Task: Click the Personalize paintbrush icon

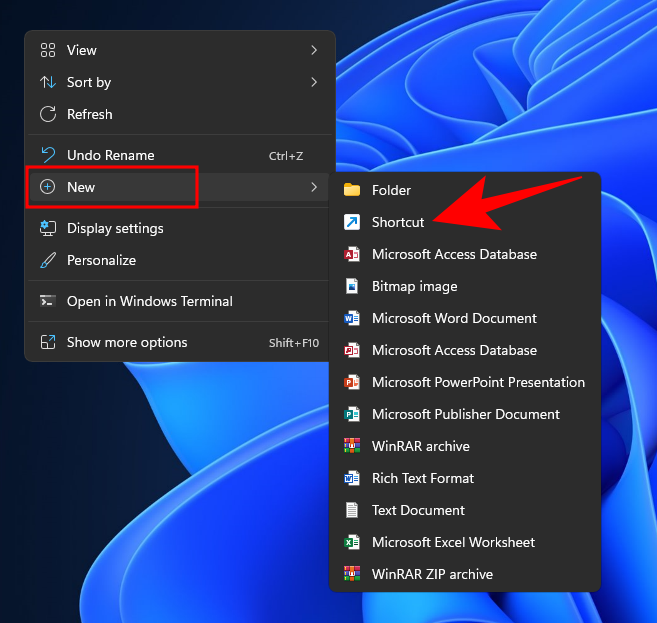Action: (x=47, y=260)
